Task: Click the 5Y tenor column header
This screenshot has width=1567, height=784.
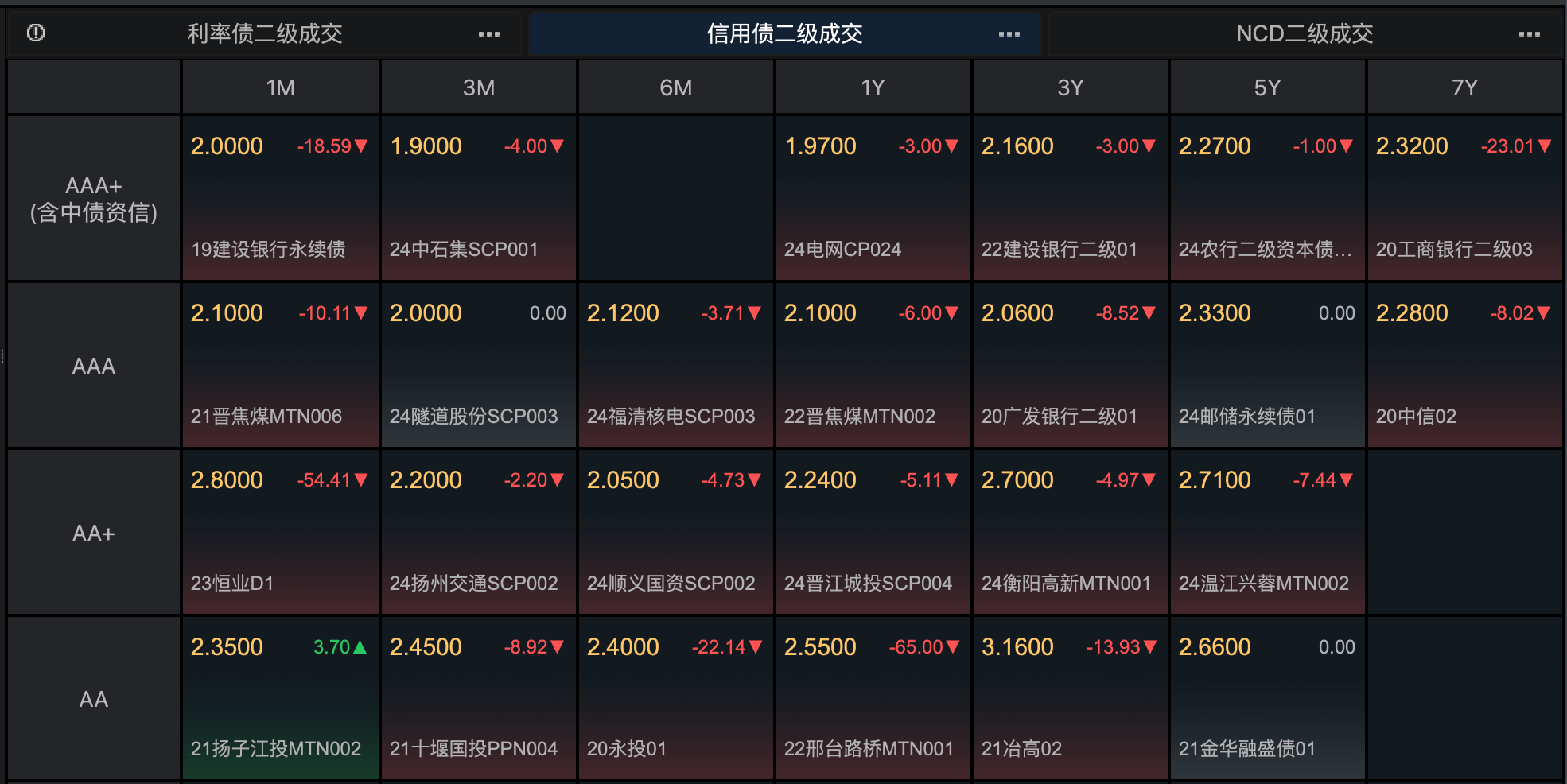Action: point(1268,87)
